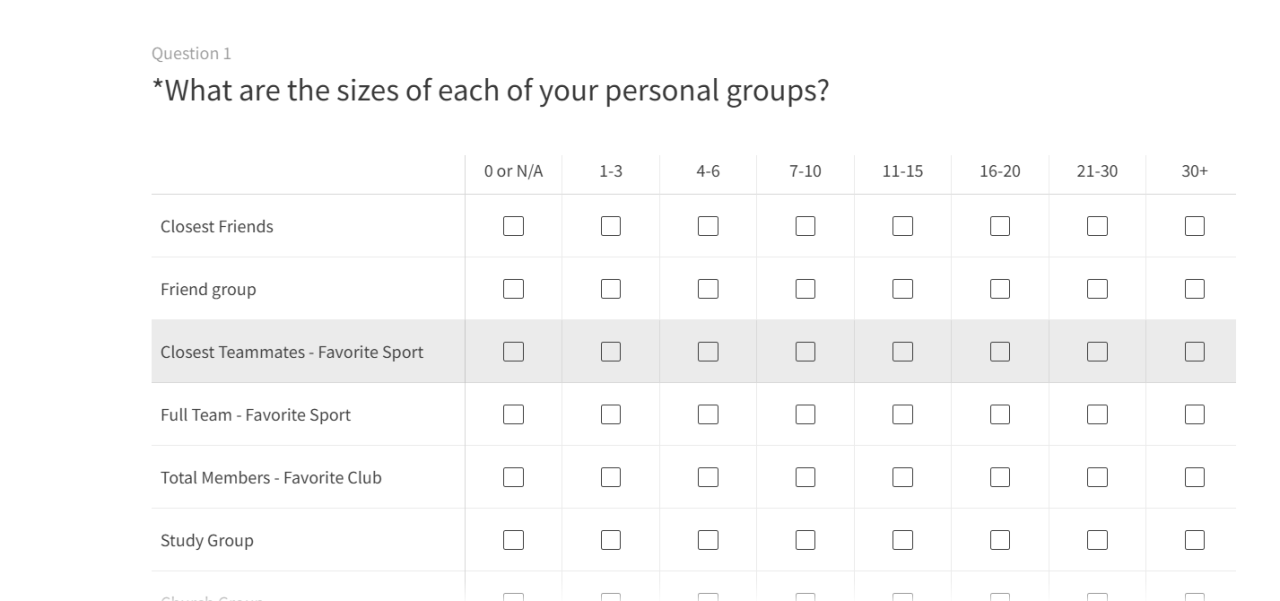Select 4-6 for Closest Teammates - Favorite Sport
Screen dimensions: 1280x601
click(x=708, y=352)
